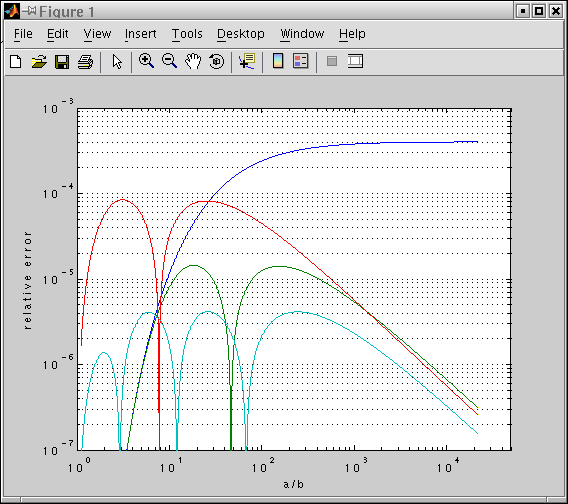Open the Edit menu
The width and height of the screenshot is (568, 504).
click(x=58, y=34)
